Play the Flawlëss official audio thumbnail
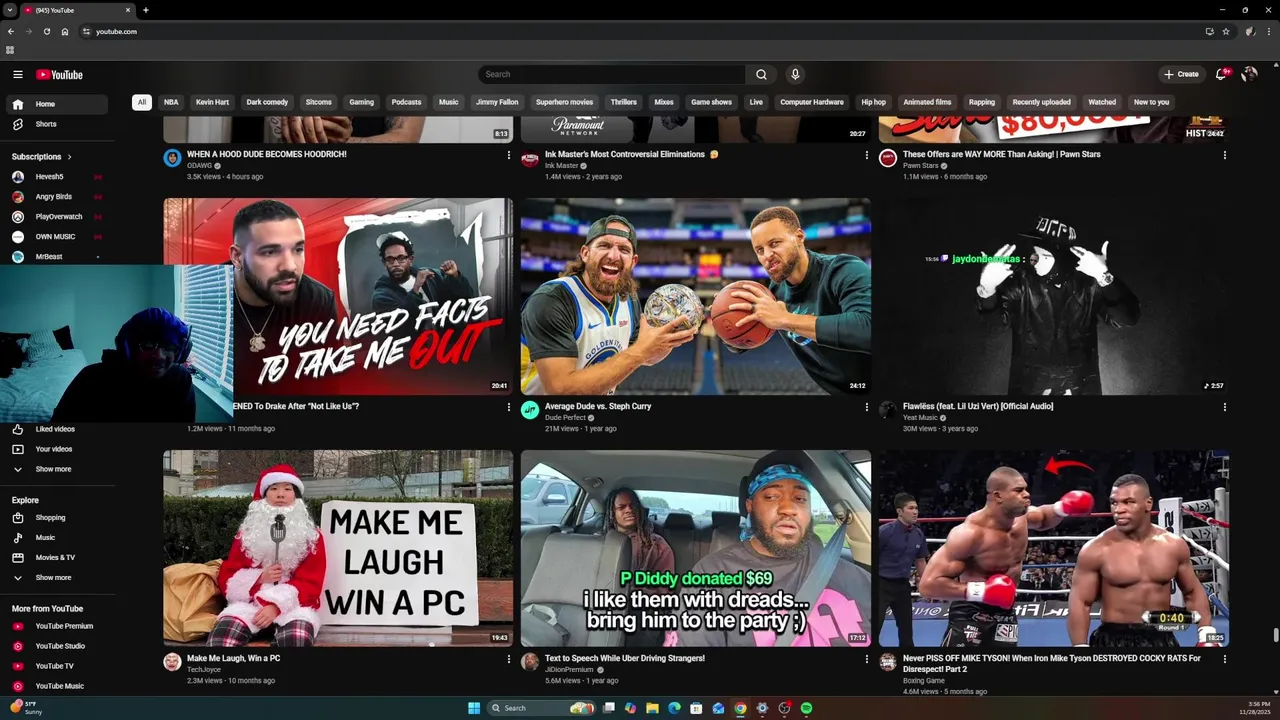 coord(1053,296)
